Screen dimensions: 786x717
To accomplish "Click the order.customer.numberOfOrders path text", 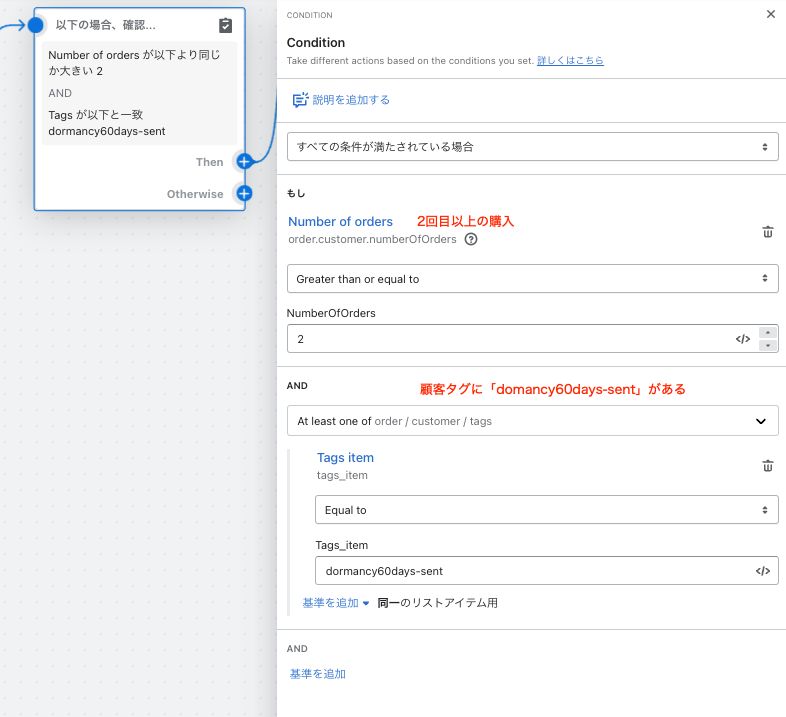I will pos(372,239).
